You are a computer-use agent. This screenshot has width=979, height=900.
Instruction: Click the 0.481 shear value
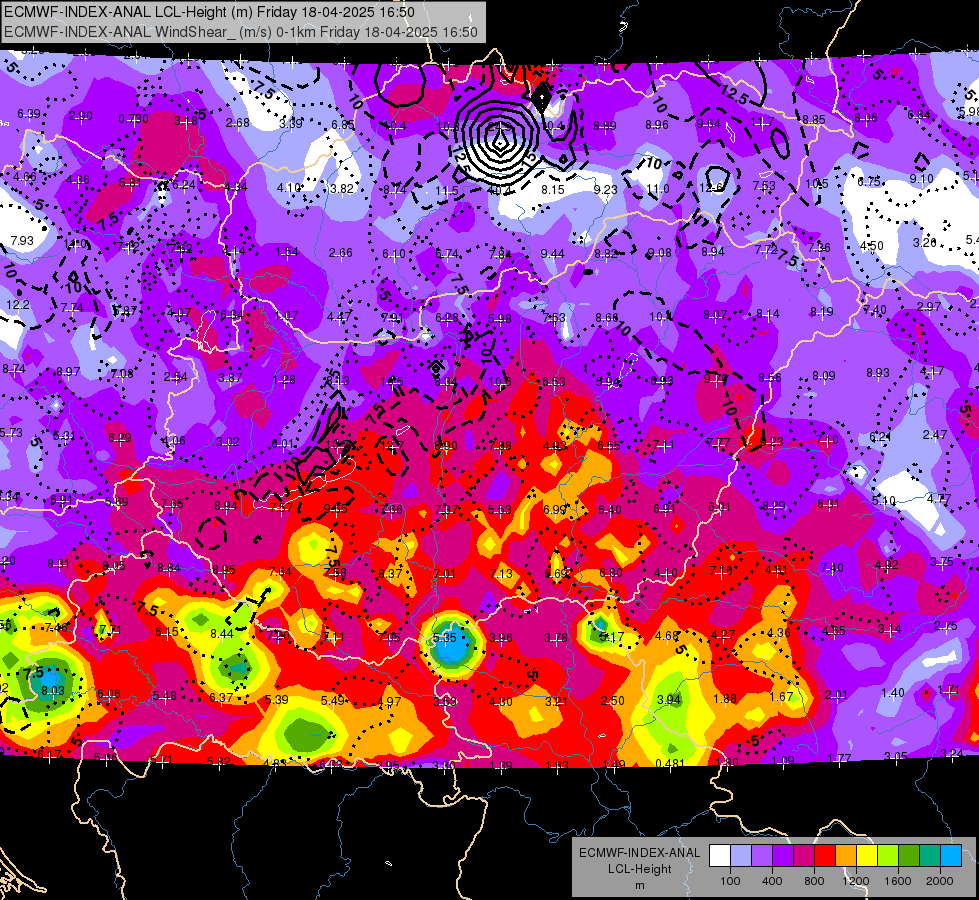click(x=670, y=763)
